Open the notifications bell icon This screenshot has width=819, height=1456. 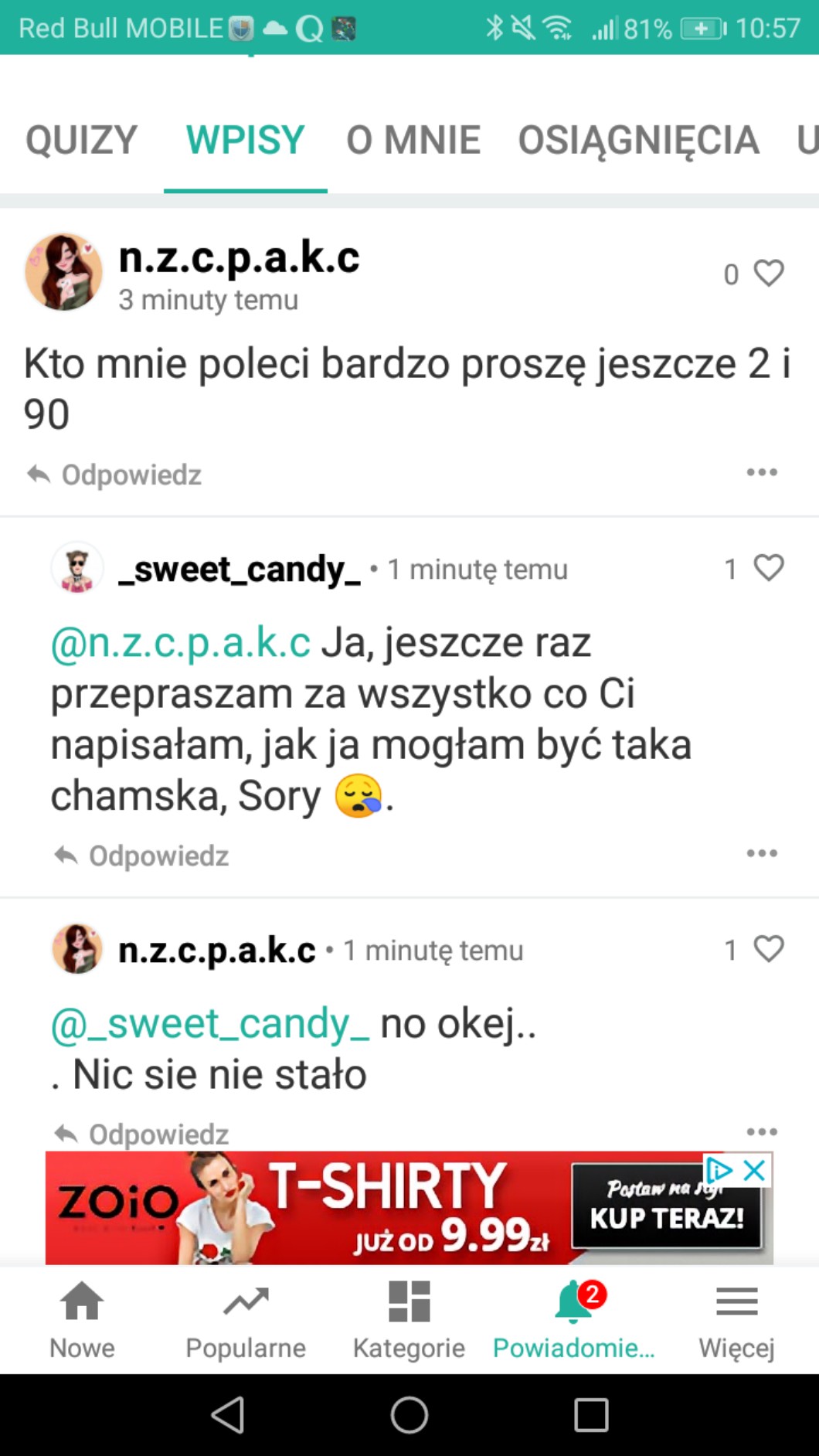point(573,1301)
